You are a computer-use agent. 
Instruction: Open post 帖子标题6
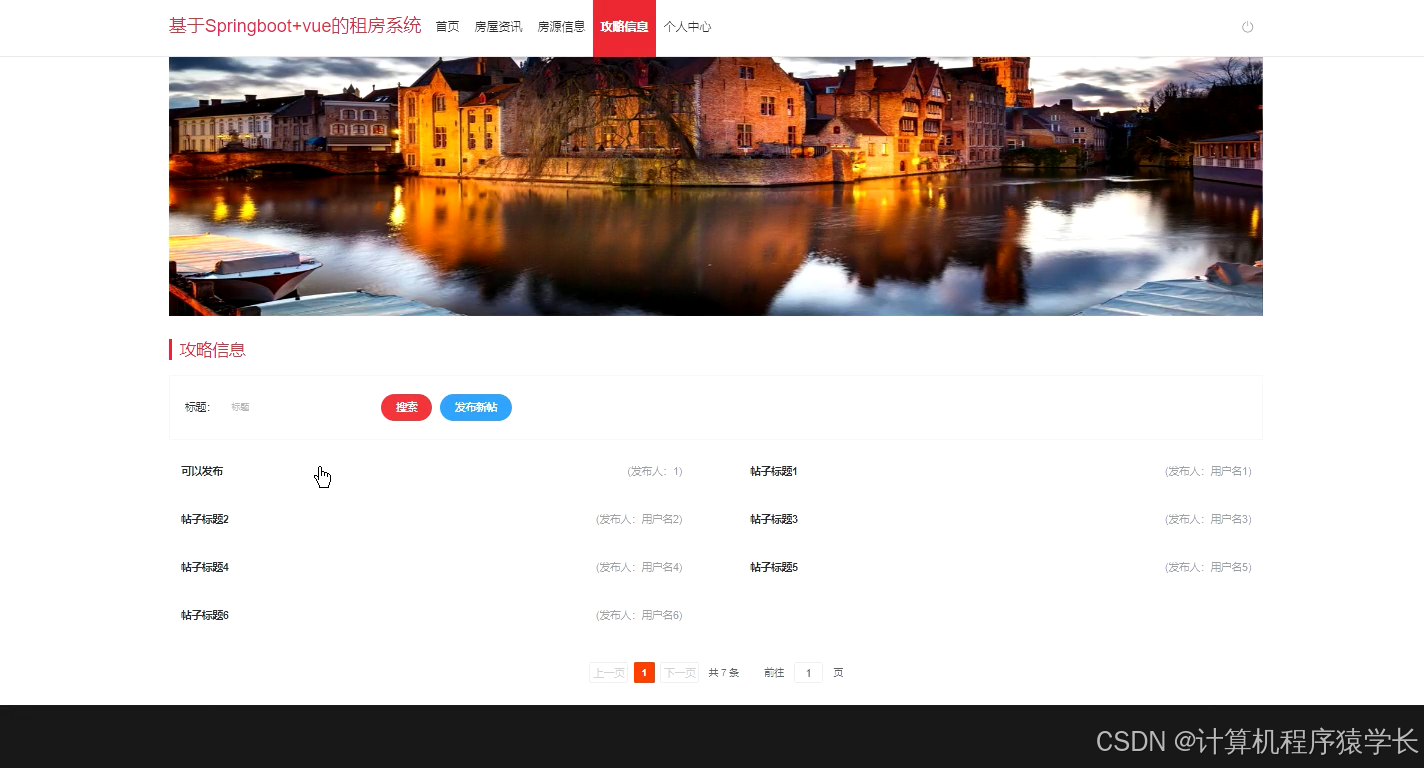pos(205,615)
